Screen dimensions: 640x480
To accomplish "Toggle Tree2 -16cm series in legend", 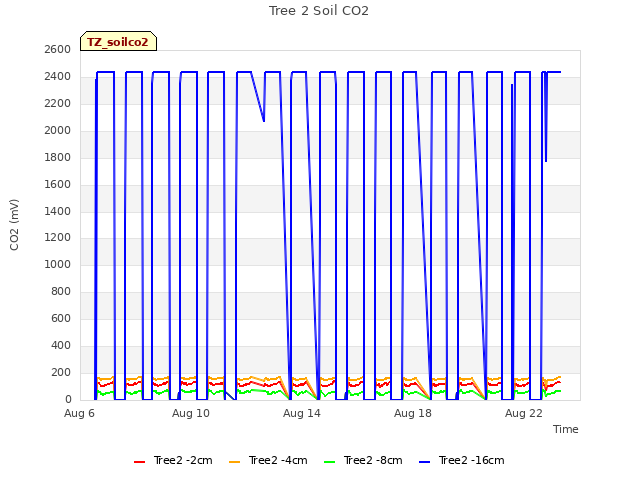I will (462, 460).
